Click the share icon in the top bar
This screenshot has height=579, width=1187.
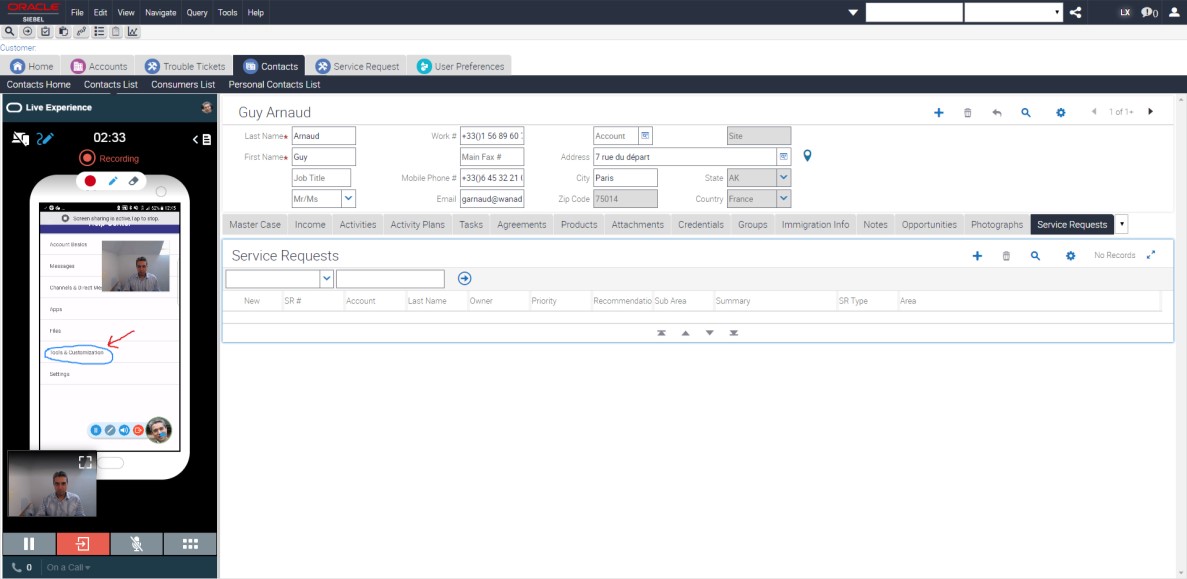[1076, 13]
